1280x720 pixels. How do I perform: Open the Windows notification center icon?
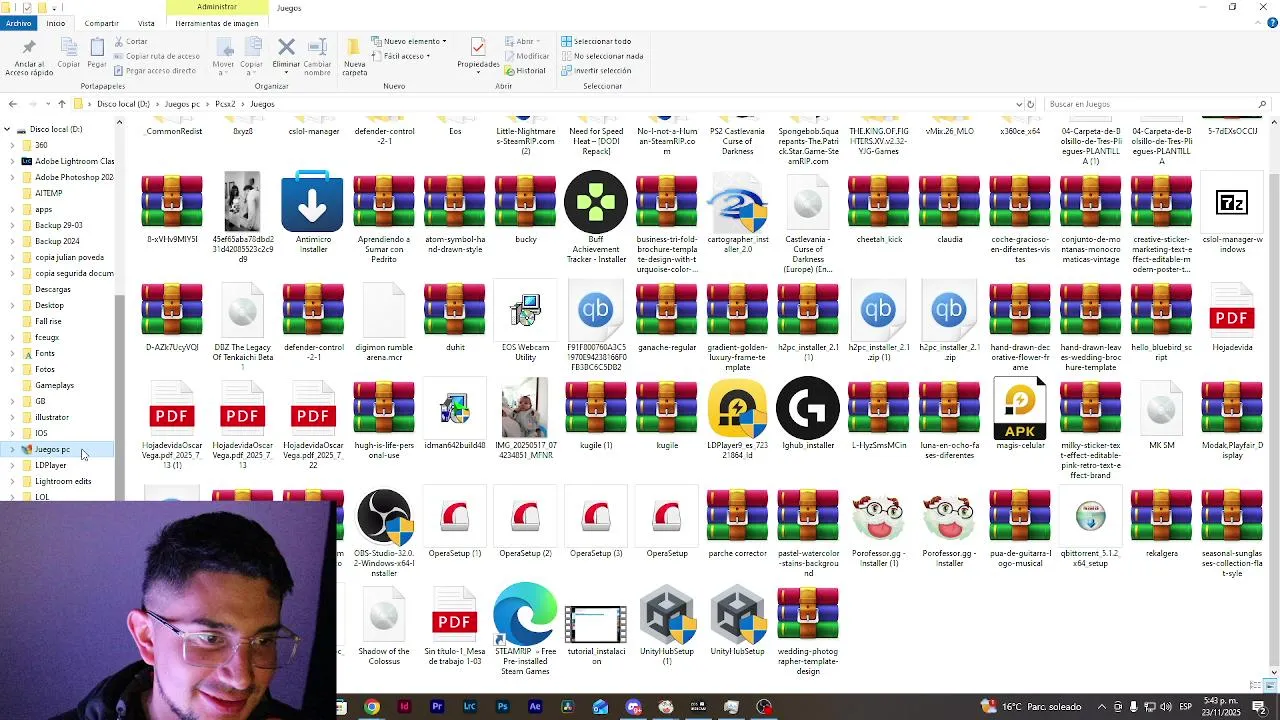pyautogui.click(x=1259, y=707)
